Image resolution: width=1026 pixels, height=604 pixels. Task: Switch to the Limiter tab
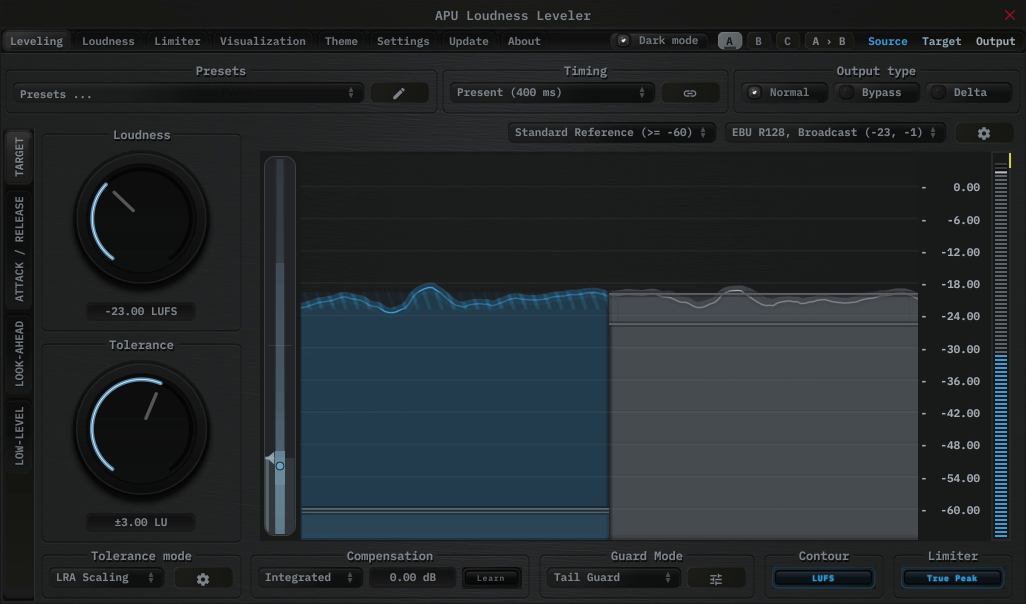click(x=177, y=41)
